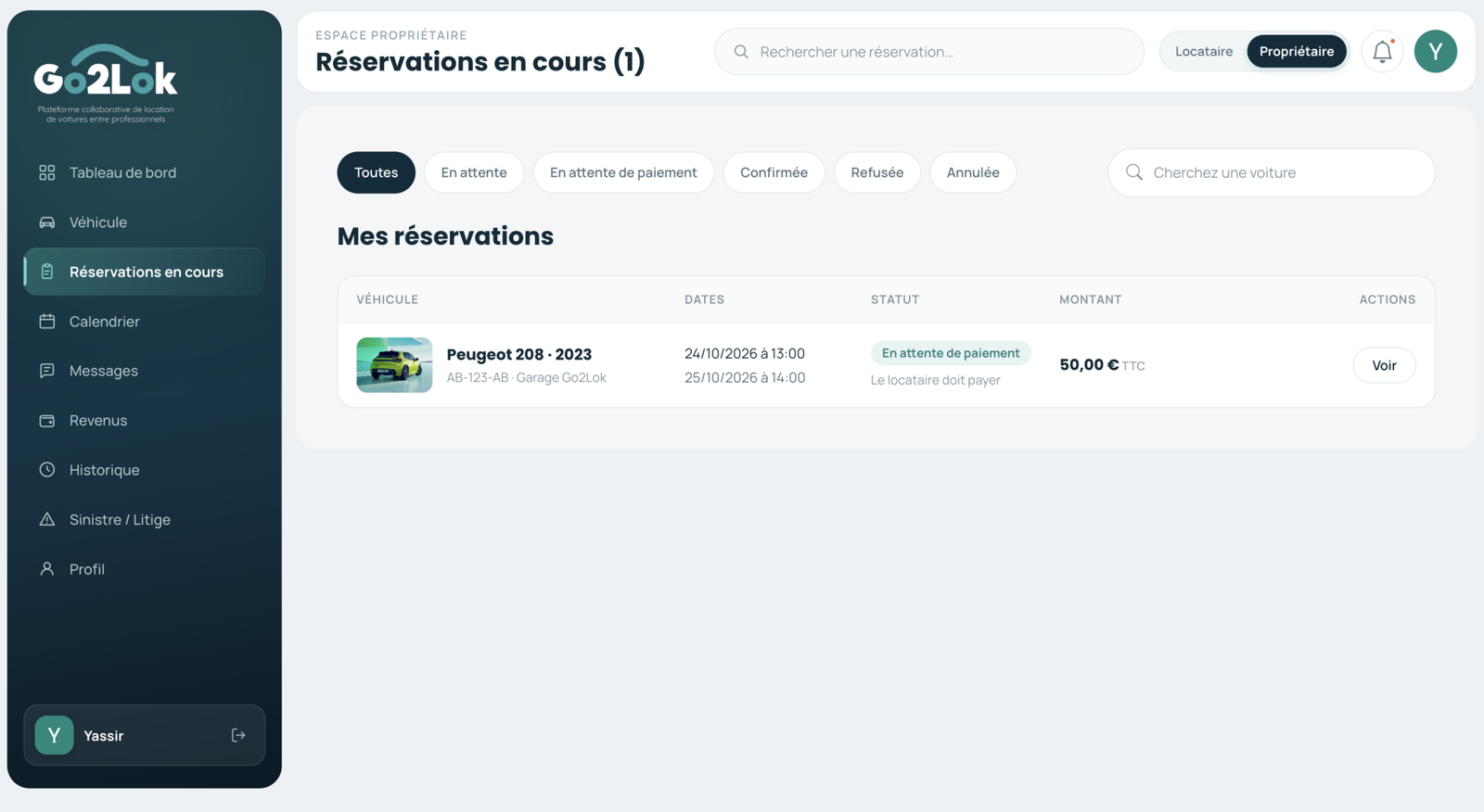Click the Revenus wallet icon

pos(47,421)
